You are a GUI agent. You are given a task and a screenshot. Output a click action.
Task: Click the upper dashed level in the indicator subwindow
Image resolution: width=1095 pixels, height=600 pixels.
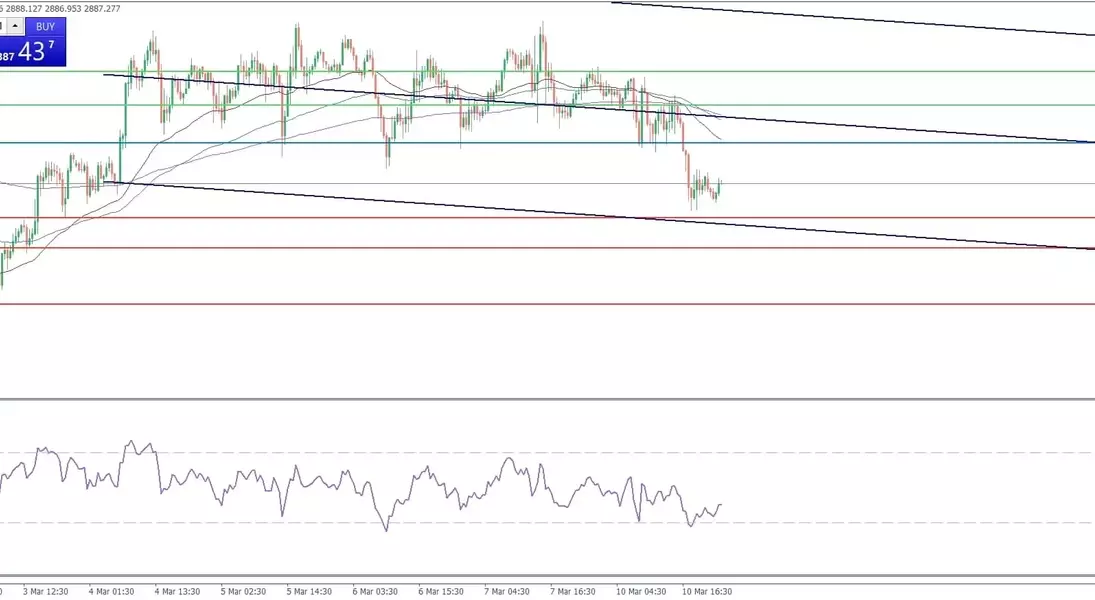click(x=900, y=452)
